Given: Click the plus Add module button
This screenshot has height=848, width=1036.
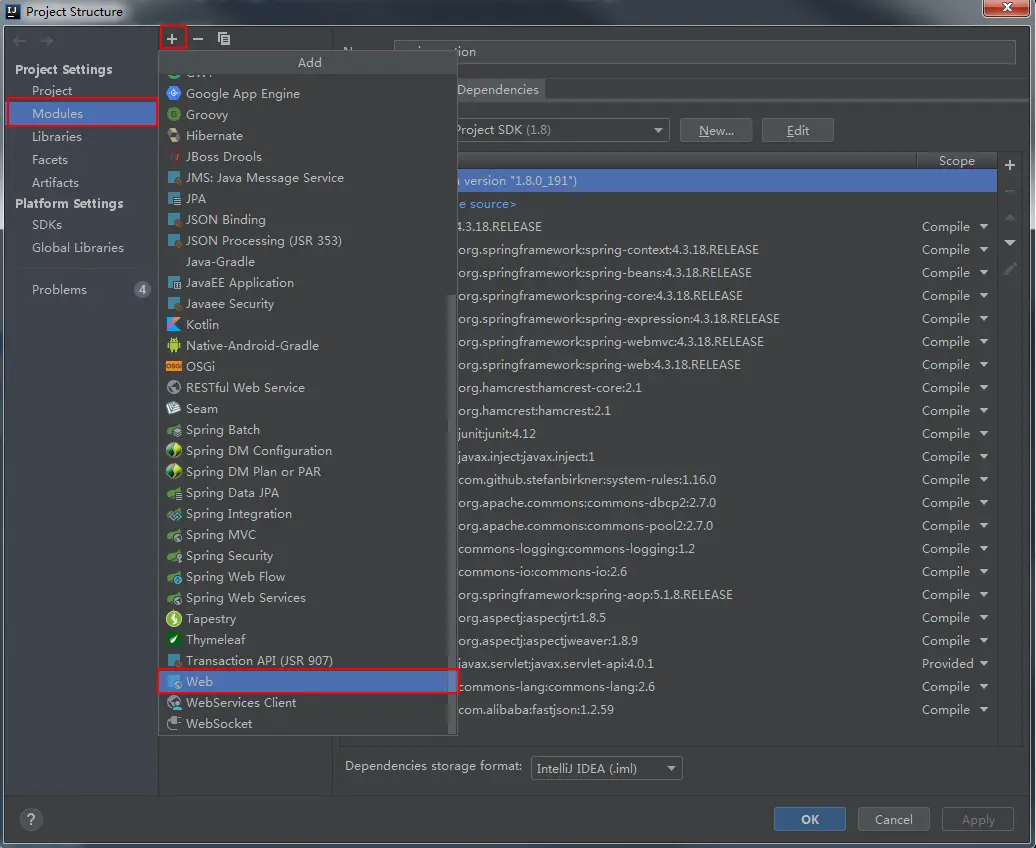Looking at the screenshot, I should (172, 39).
